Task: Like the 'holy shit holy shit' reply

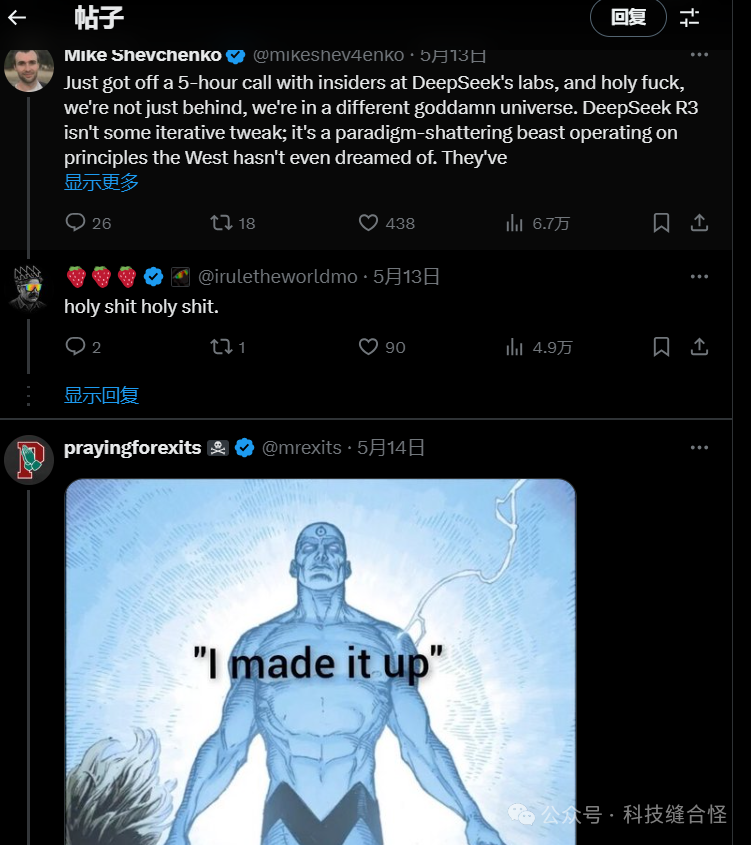Action: pos(369,347)
